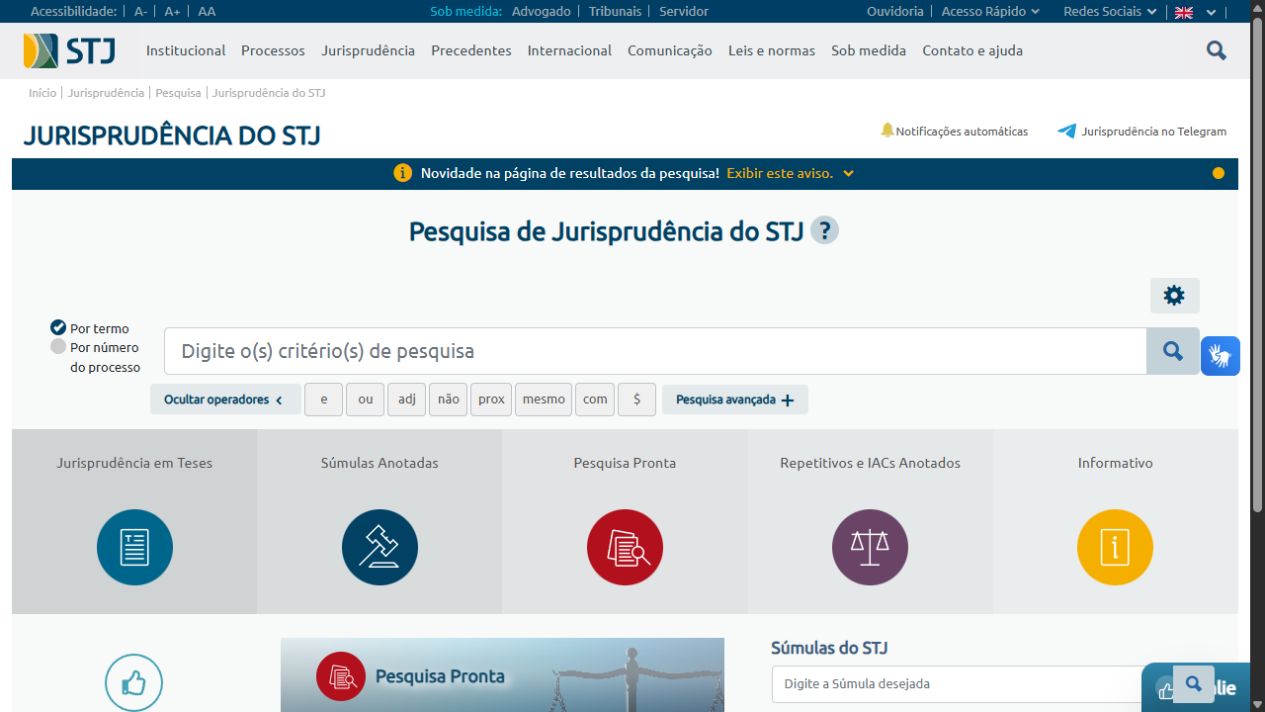1265x712 pixels.
Task: Open site search magnifier in top navigation
Action: [1216, 50]
